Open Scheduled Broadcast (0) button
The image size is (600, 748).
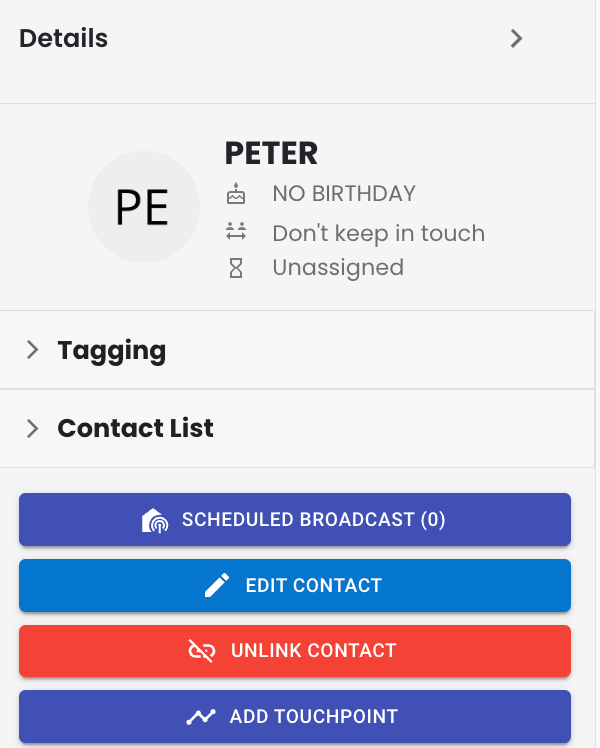[295, 519]
